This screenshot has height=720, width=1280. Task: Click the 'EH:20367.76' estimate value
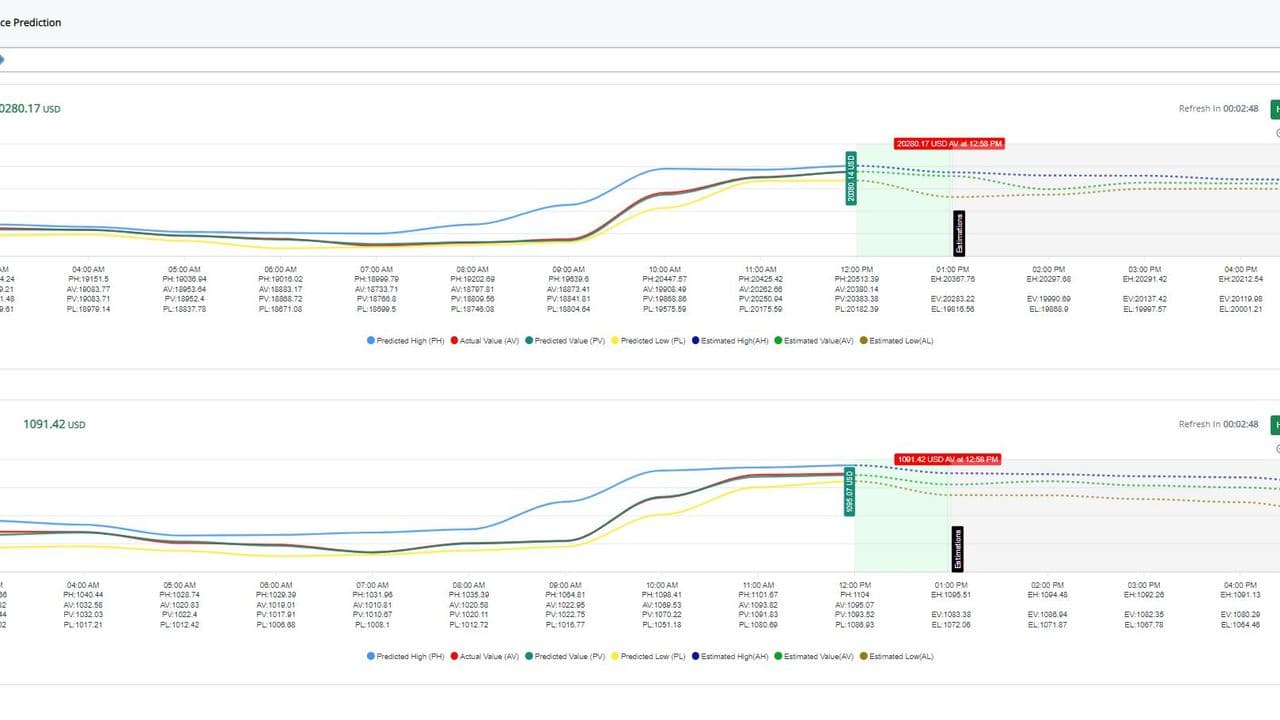pos(952,280)
